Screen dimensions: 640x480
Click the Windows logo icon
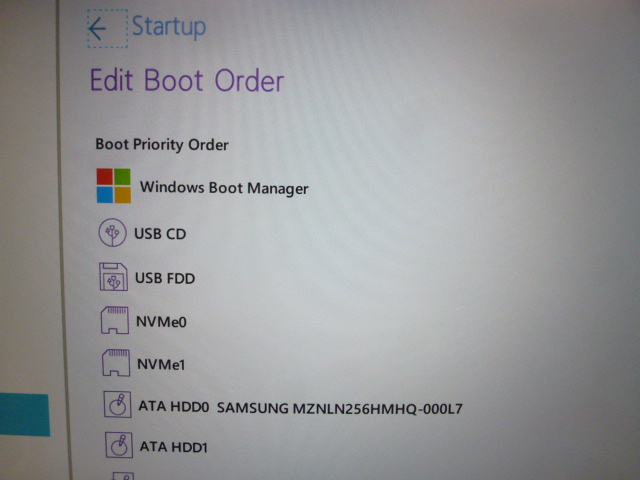pos(113,185)
